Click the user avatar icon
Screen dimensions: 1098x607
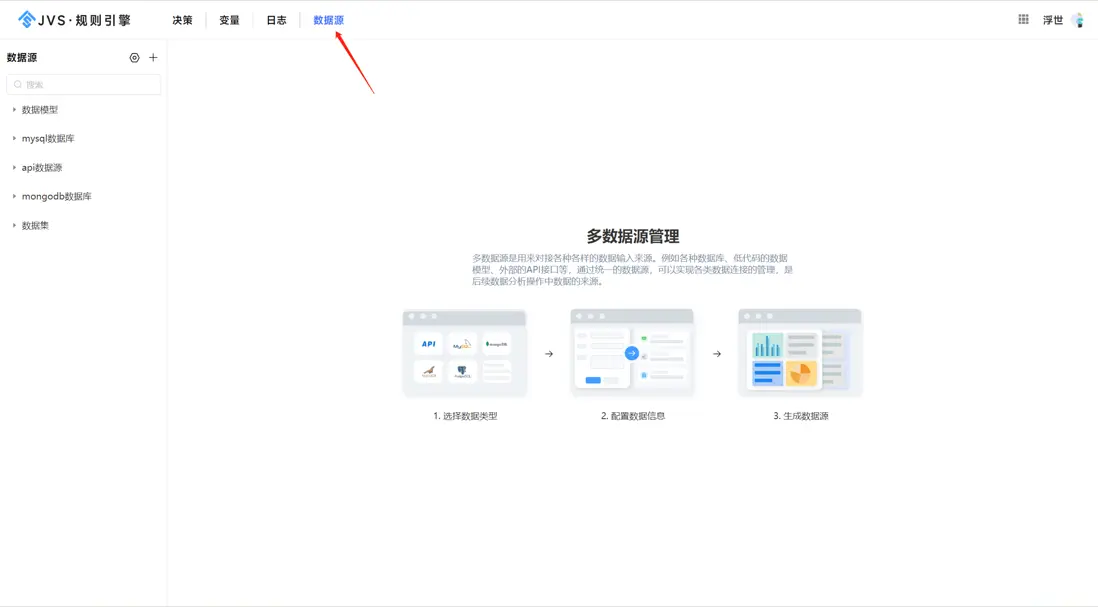(1078, 19)
